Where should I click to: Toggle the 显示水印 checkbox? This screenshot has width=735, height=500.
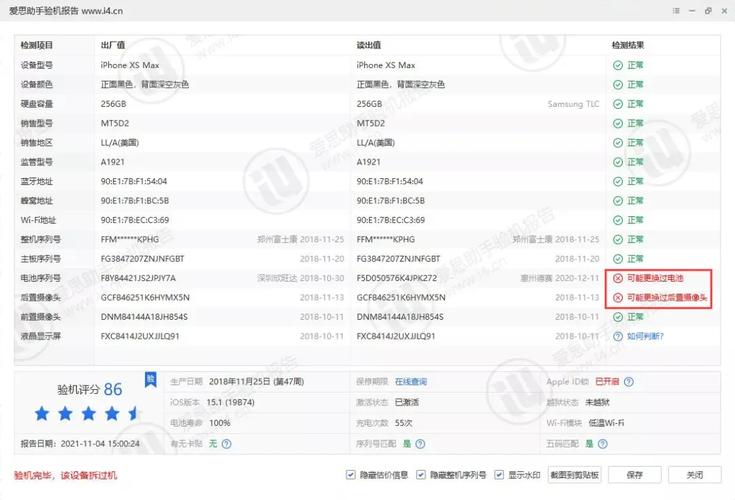(x=499, y=475)
